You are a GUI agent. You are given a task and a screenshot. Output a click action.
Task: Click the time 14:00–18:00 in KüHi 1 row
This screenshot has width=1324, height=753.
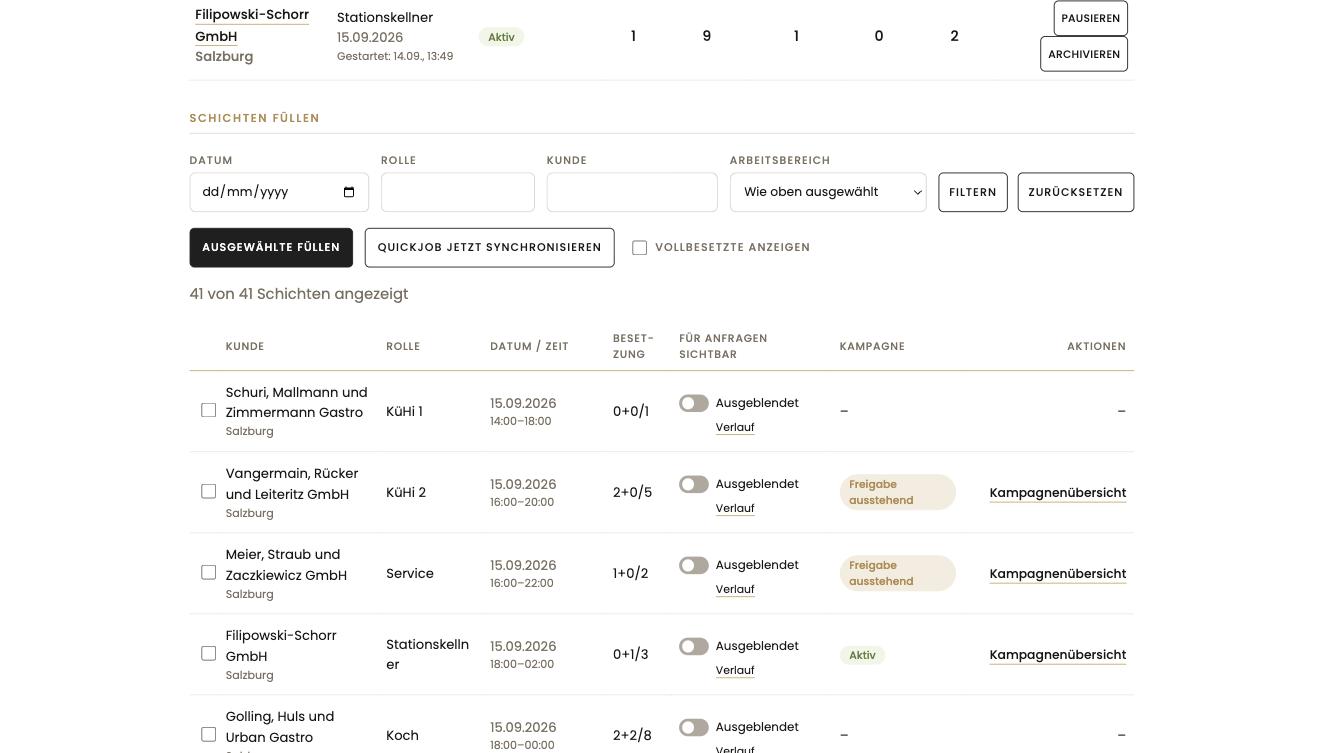(x=521, y=421)
